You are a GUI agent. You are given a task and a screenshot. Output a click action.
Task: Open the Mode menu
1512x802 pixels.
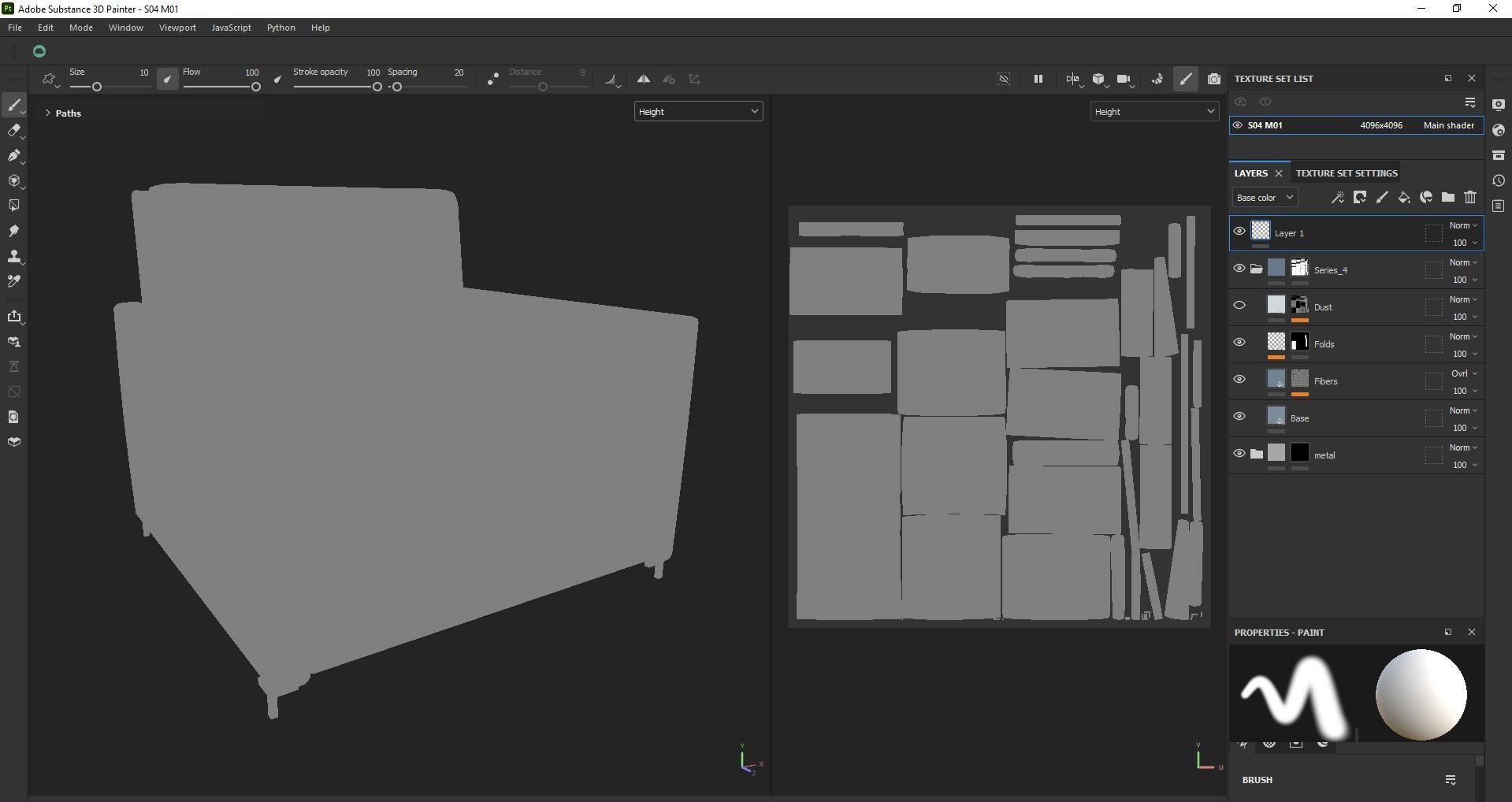pos(81,28)
